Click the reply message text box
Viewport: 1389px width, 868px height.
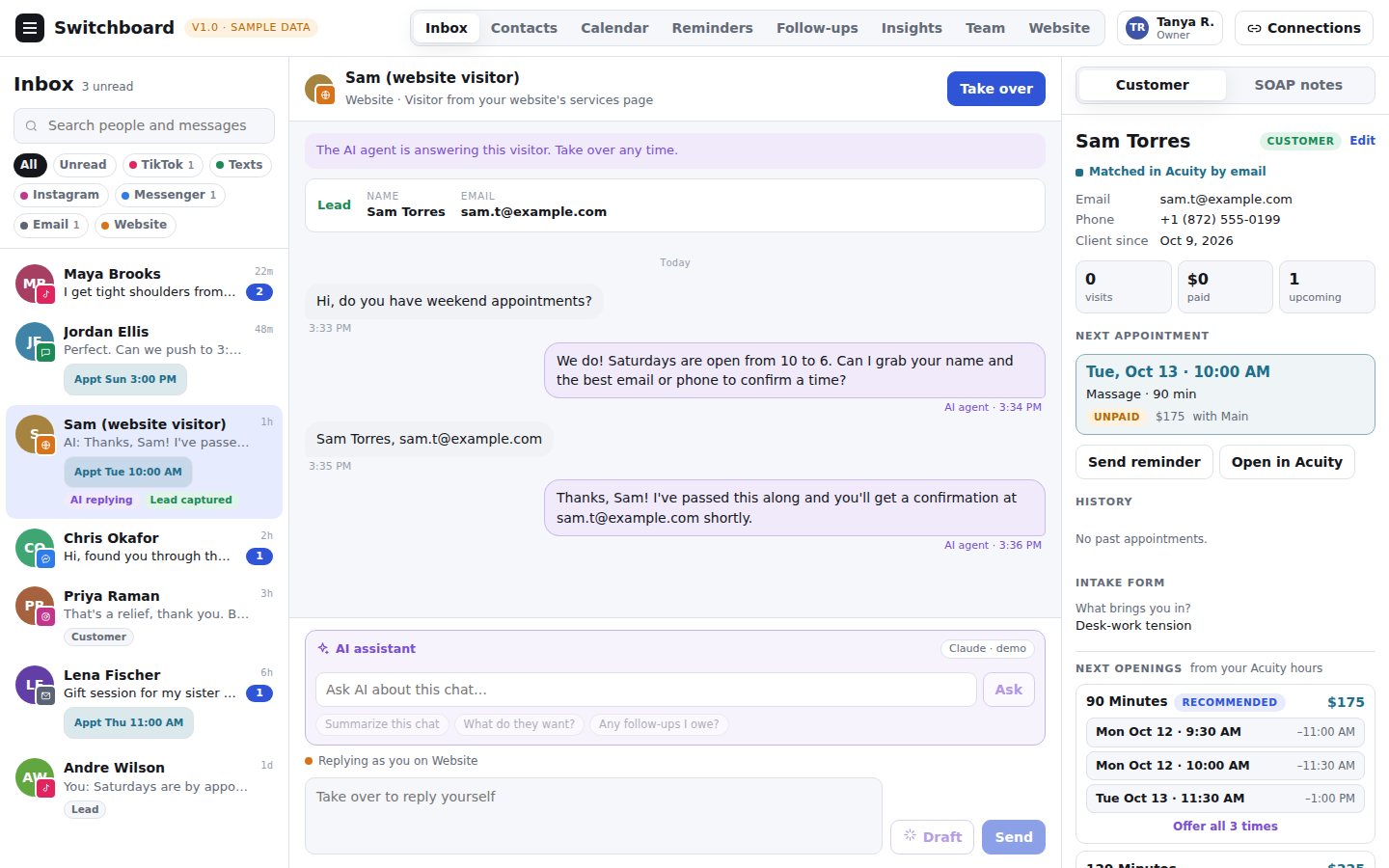point(593,816)
